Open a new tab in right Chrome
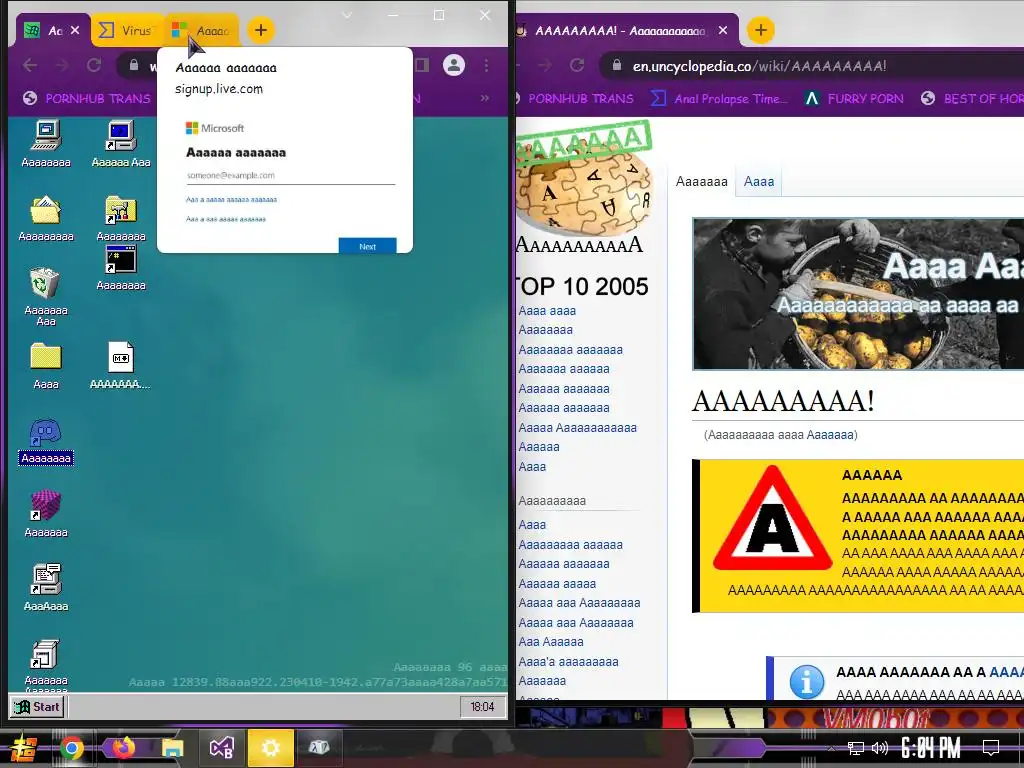 [761, 30]
